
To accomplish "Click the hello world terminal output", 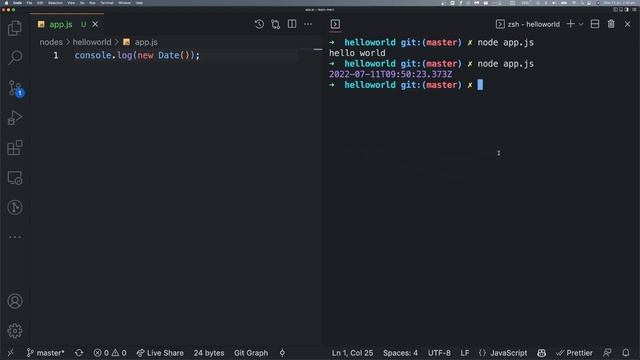I will click(357, 53).
